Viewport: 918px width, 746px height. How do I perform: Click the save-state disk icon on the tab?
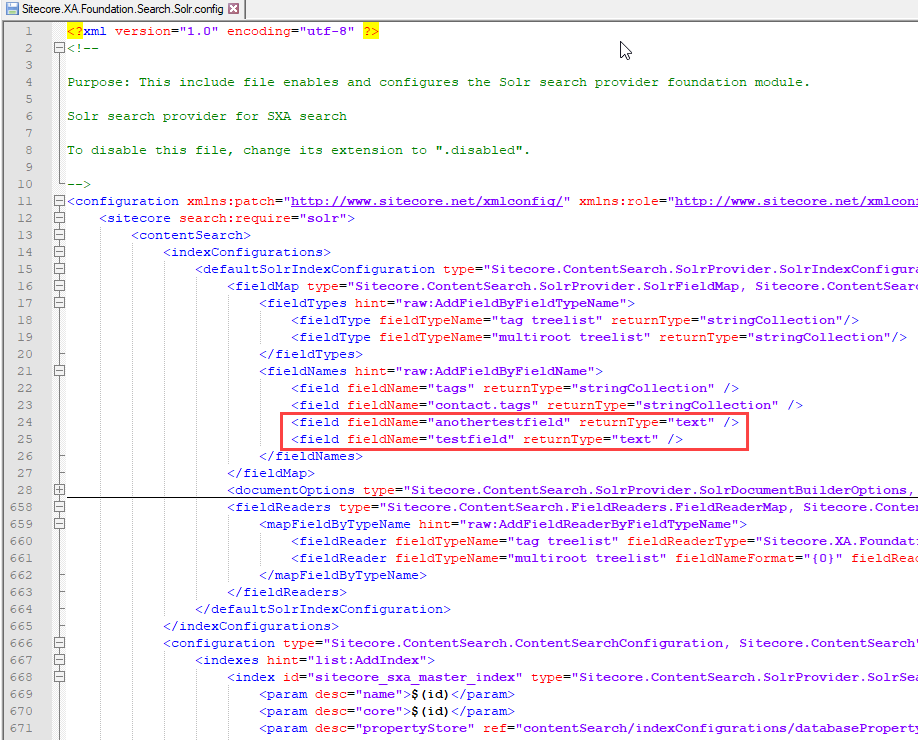pos(12,9)
